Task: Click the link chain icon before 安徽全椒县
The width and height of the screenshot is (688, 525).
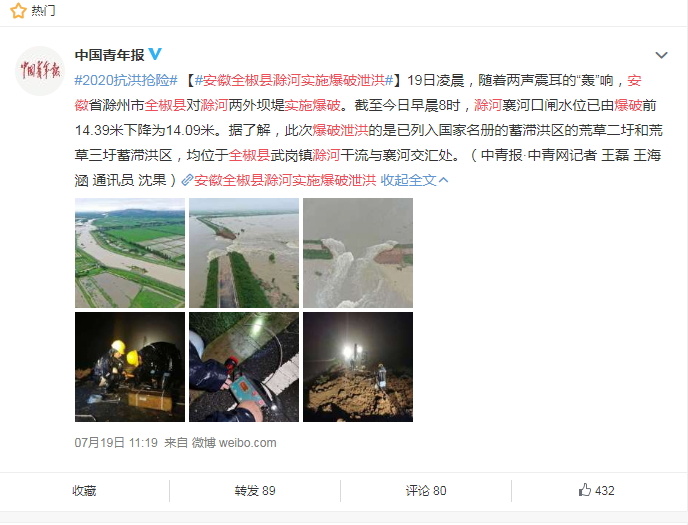Action: (x=187, y=180)
